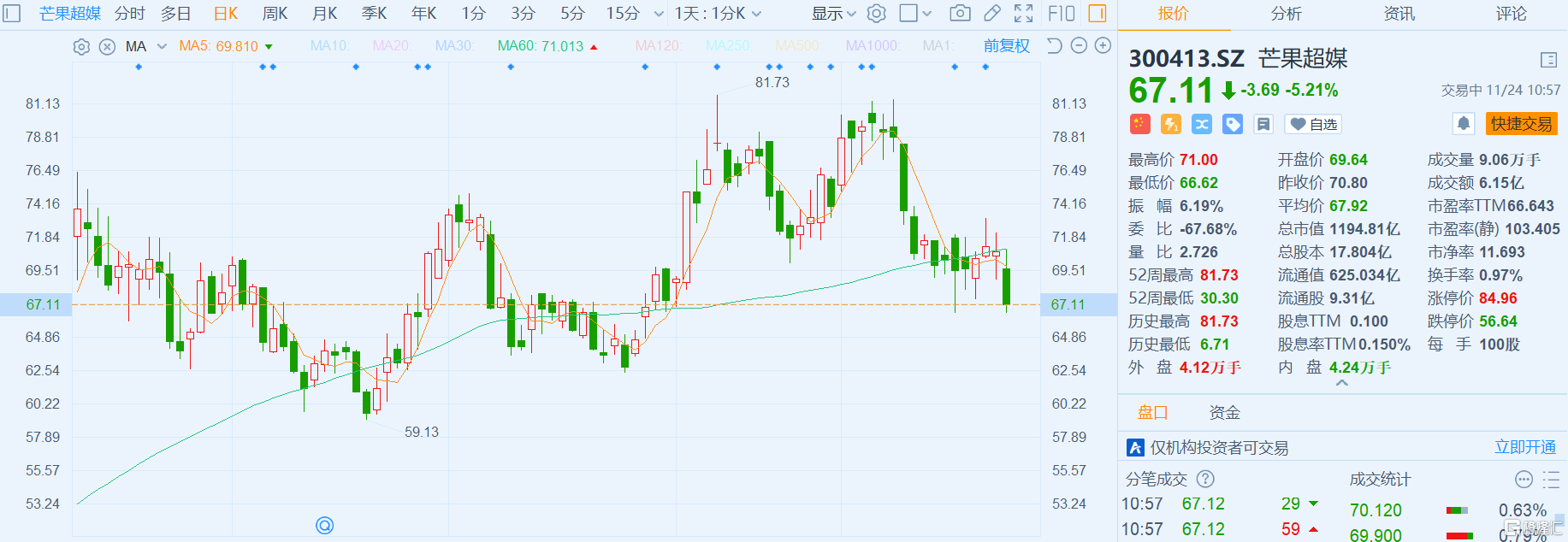Click the China flag market icon

[x=1139, y=124]
